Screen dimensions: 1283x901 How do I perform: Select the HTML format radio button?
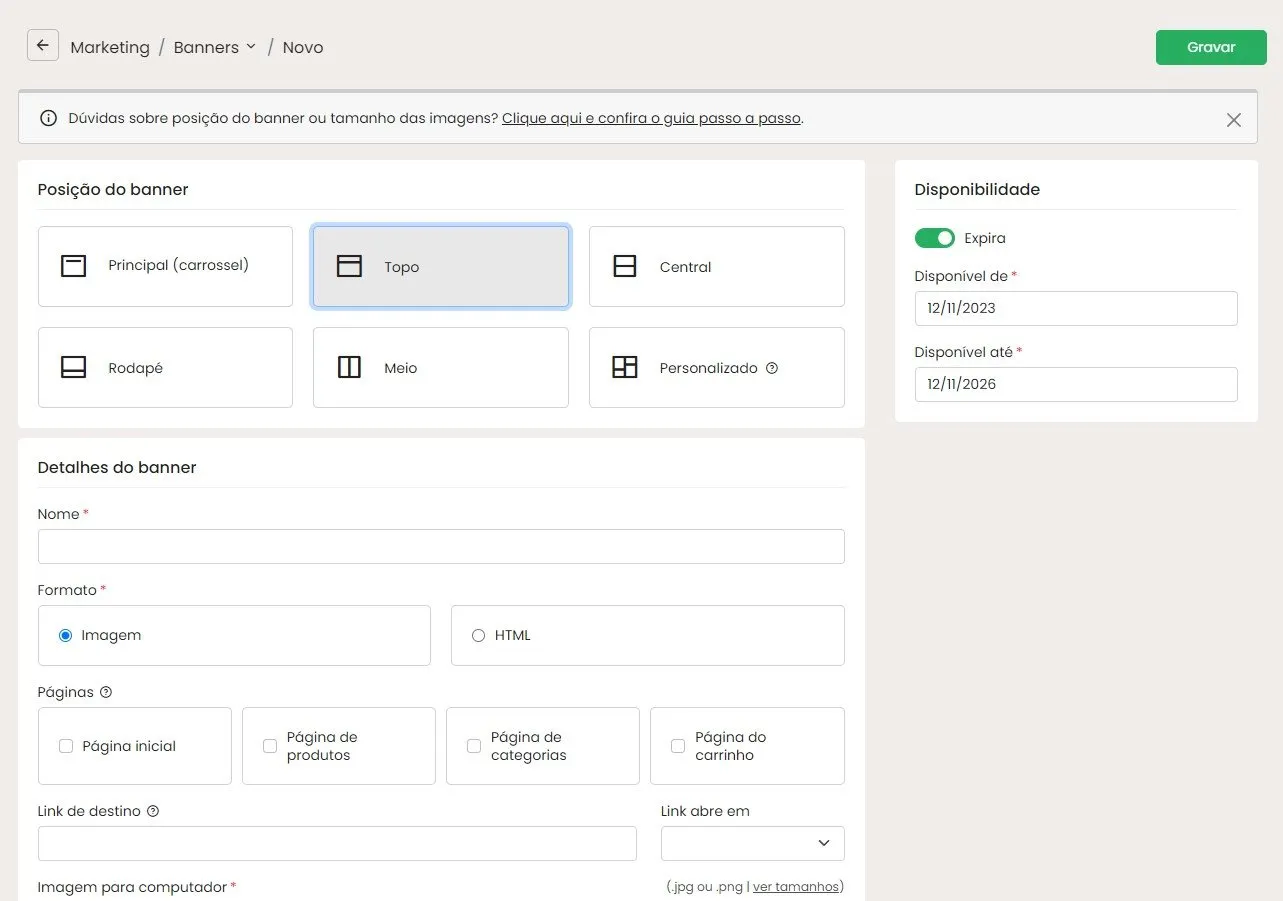(478, 635)
